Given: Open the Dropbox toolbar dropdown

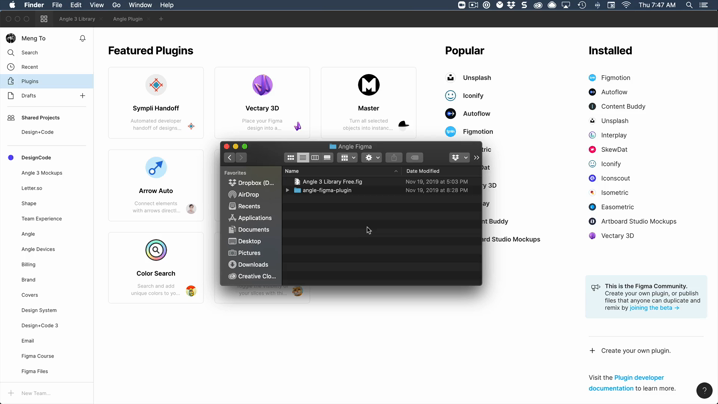Looking at the screenshot, I should 458,158.
